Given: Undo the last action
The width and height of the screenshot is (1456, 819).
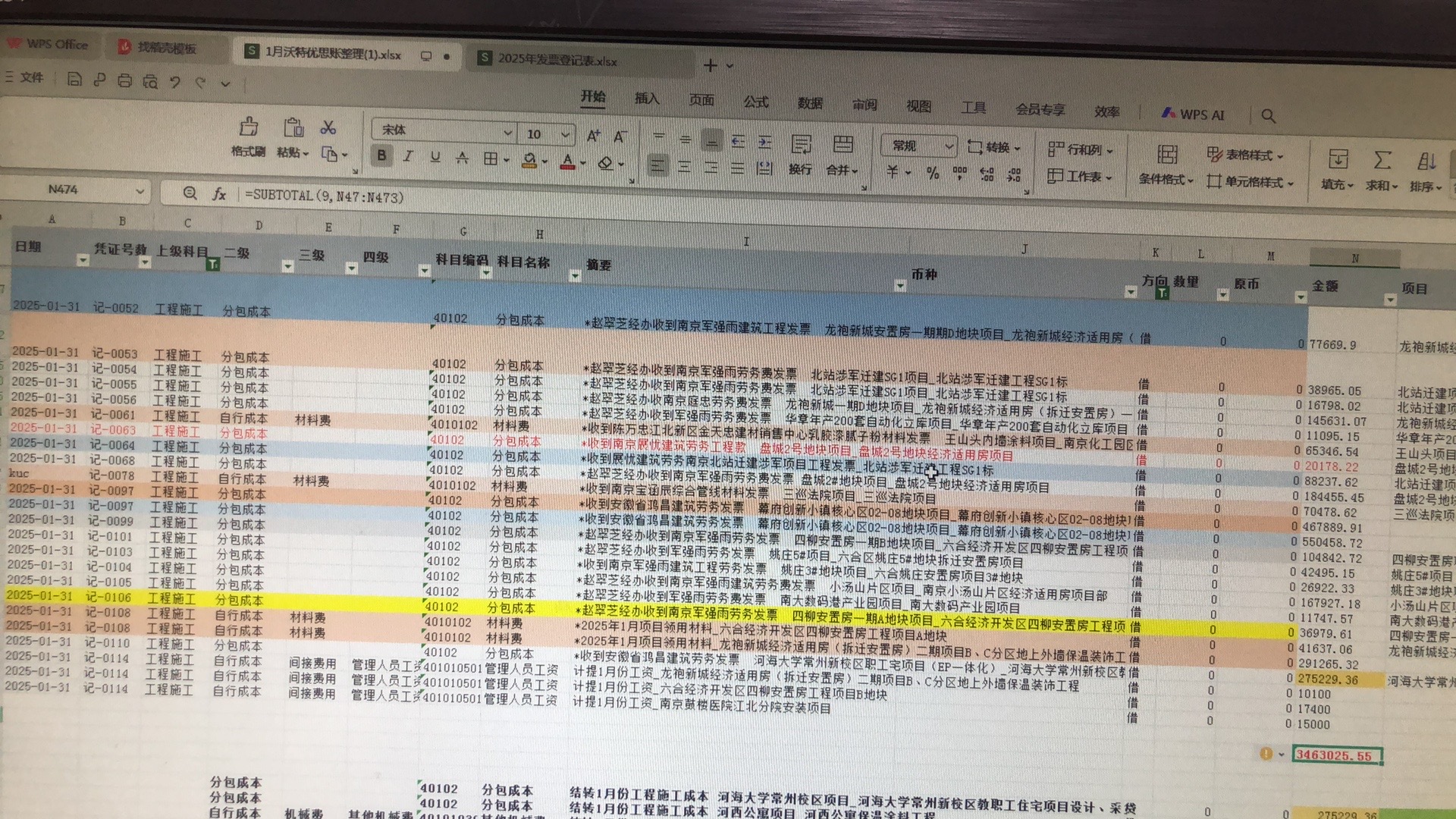Looking at the screenshot, I should pyautogui.click(x=175, y=82).
